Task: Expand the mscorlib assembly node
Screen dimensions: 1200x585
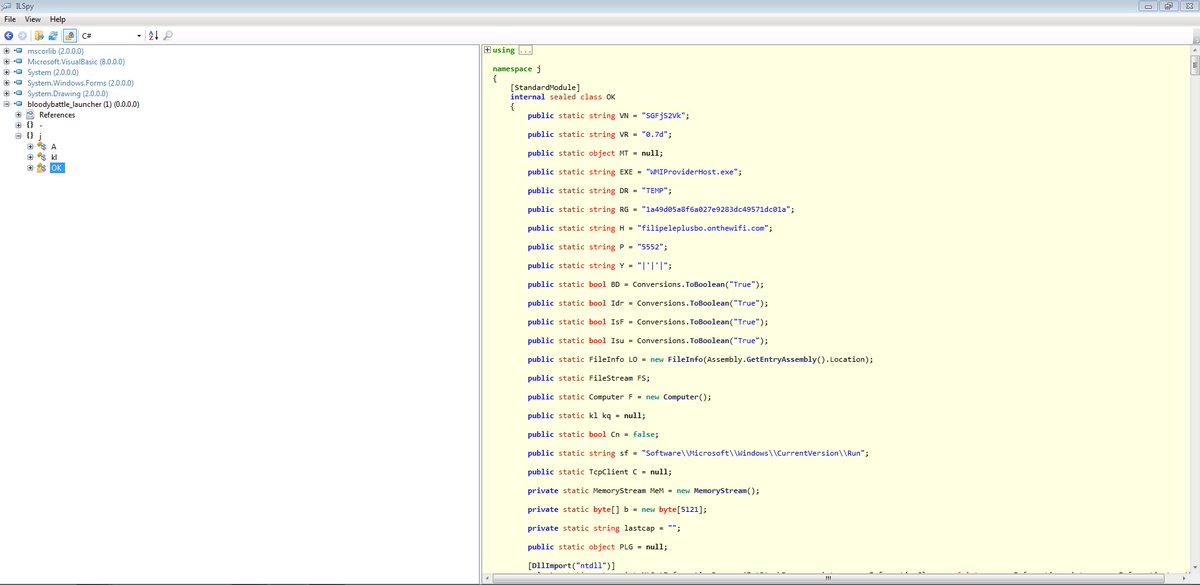Action: pyautogui.click(x=7, y=51)
